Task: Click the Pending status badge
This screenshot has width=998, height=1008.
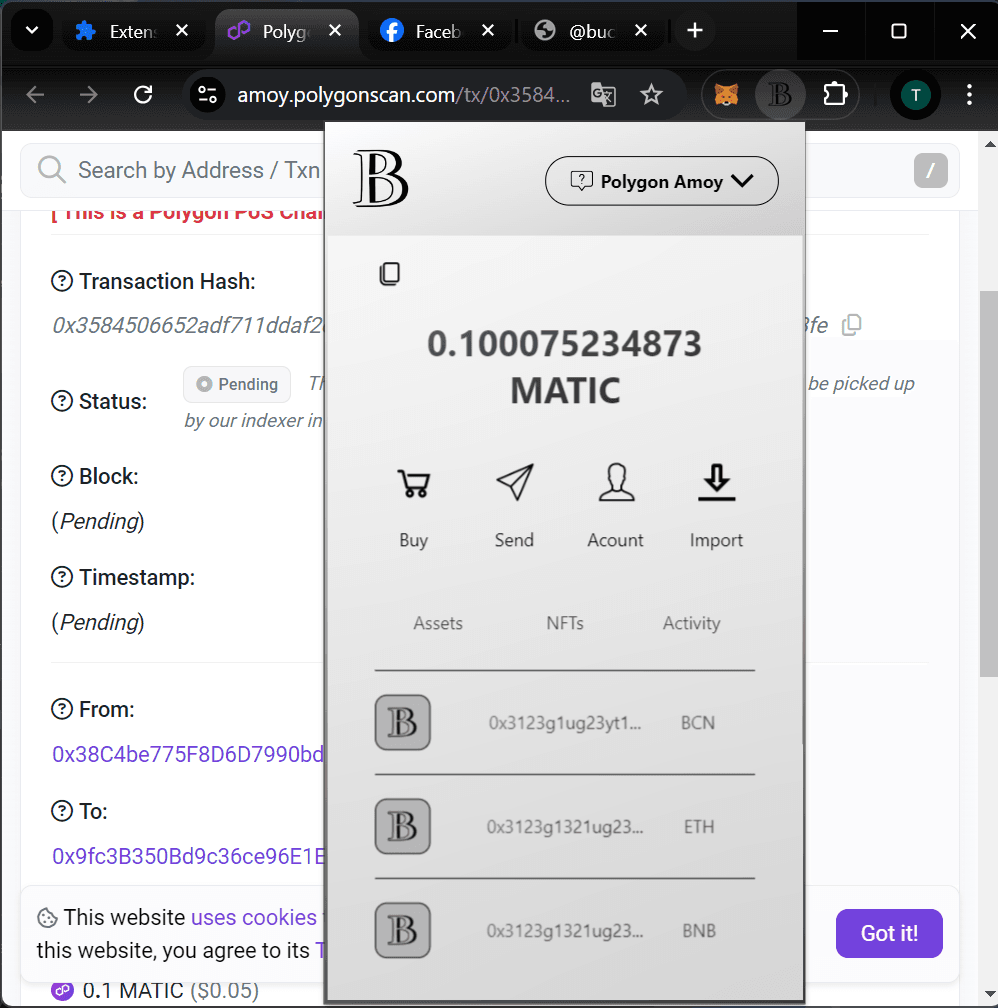Action: 237,384
